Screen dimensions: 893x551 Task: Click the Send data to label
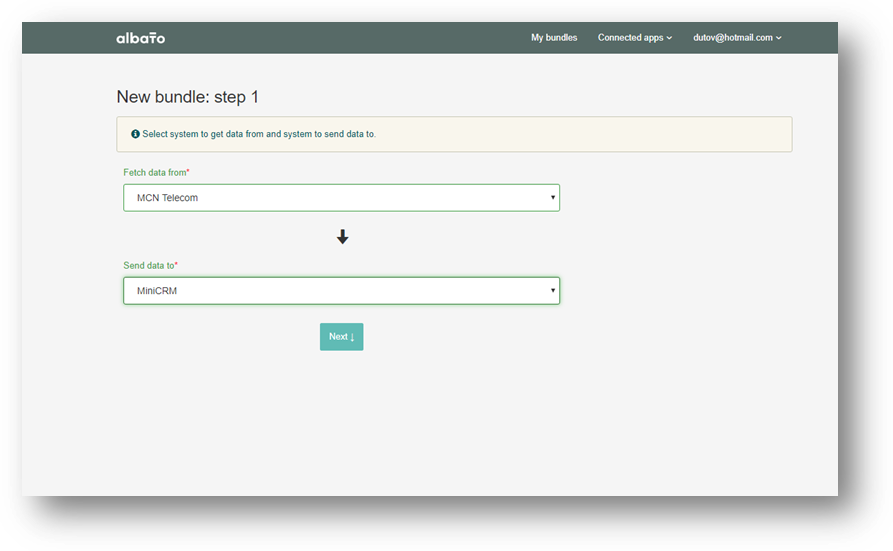[x=150, y=266]
